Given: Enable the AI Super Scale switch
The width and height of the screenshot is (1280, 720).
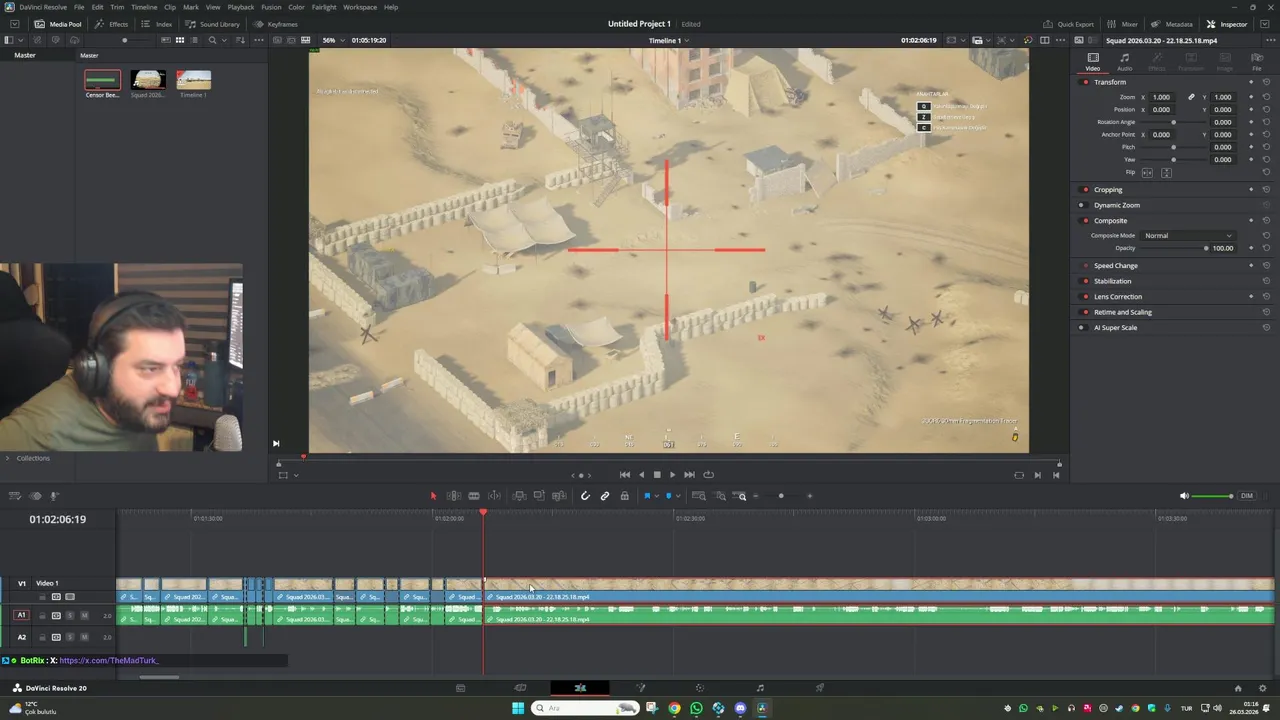Looking at the screenshot, I should 1082,328.
